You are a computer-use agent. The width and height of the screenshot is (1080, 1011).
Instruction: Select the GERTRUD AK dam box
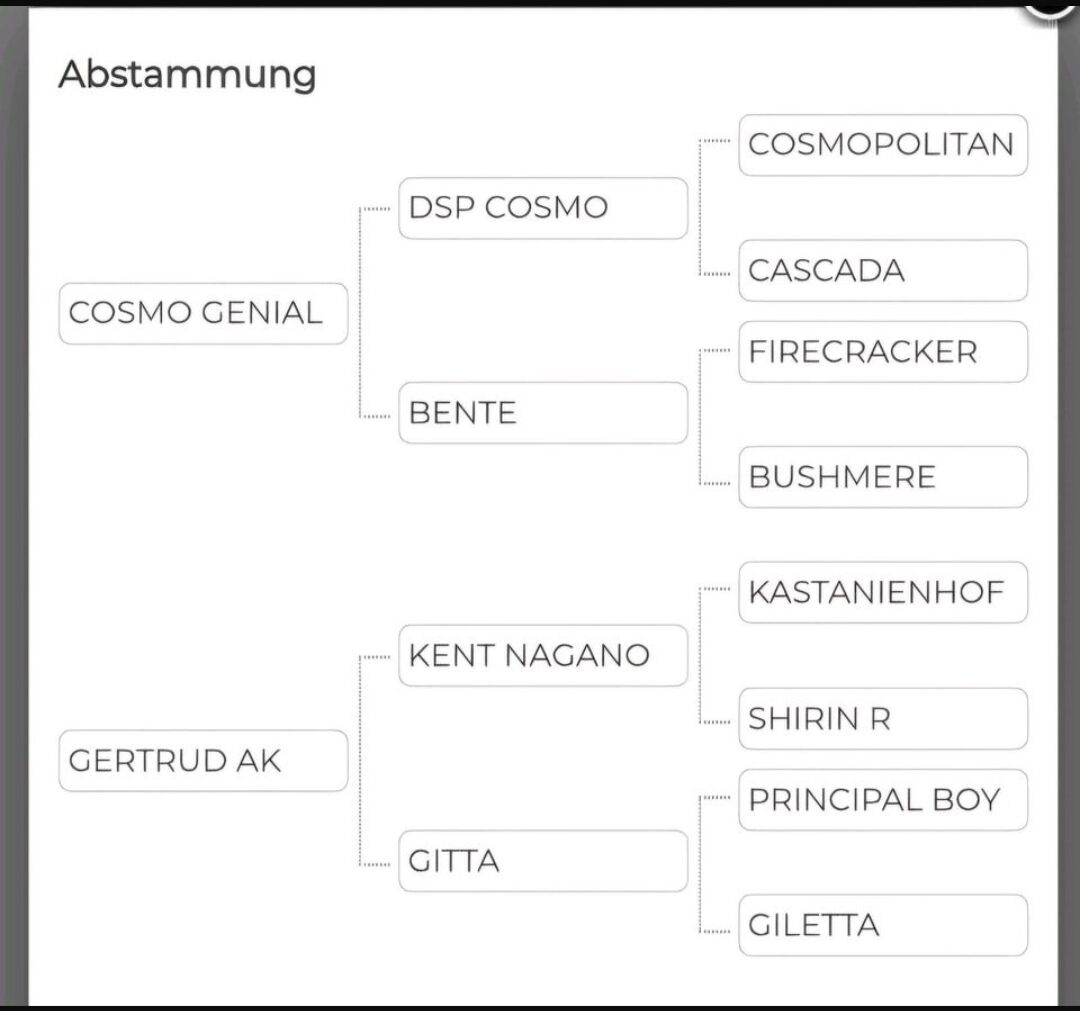point(203,761)
